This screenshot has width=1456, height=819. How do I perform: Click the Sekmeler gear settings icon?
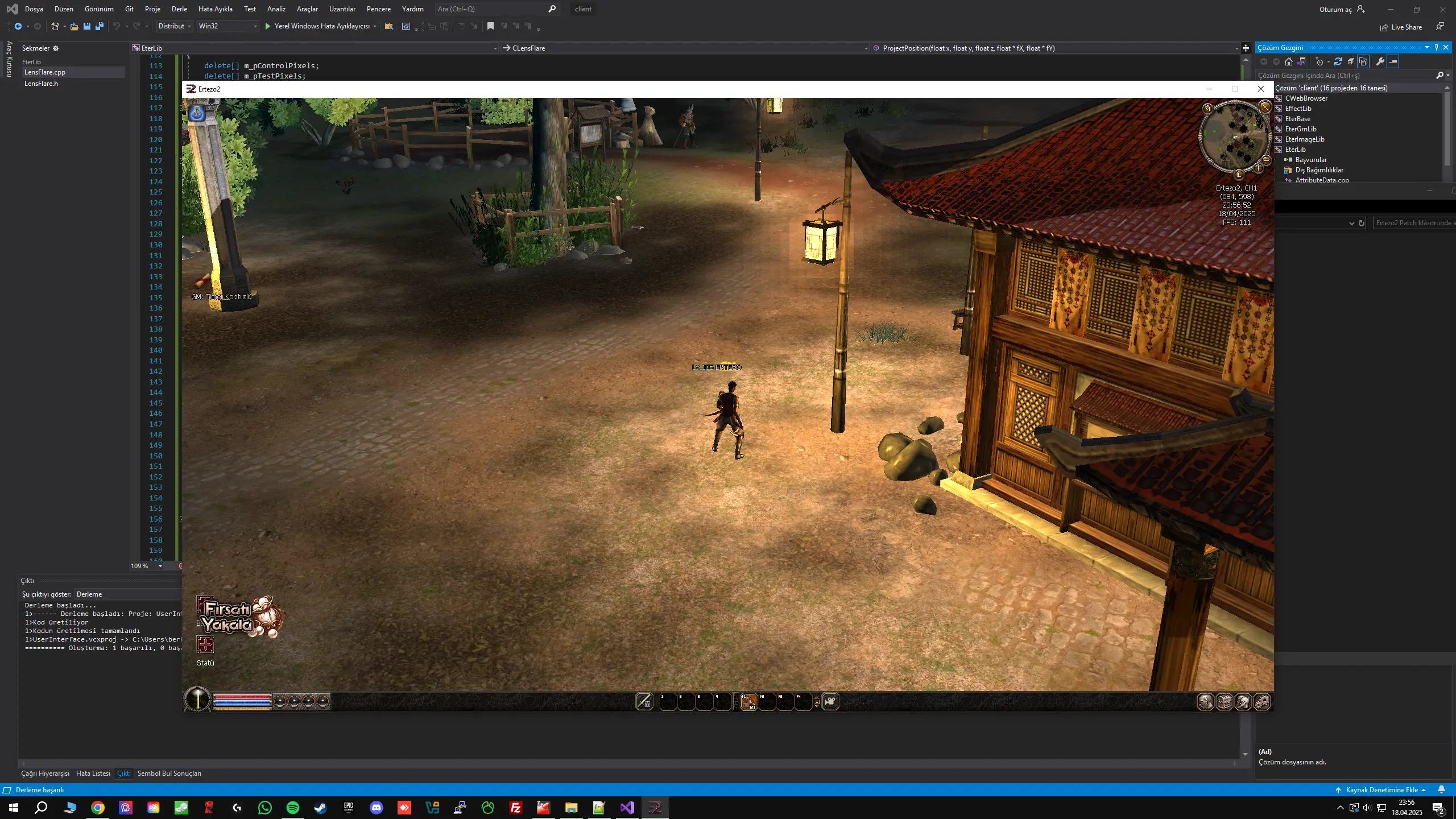click(x=56, y=48)
